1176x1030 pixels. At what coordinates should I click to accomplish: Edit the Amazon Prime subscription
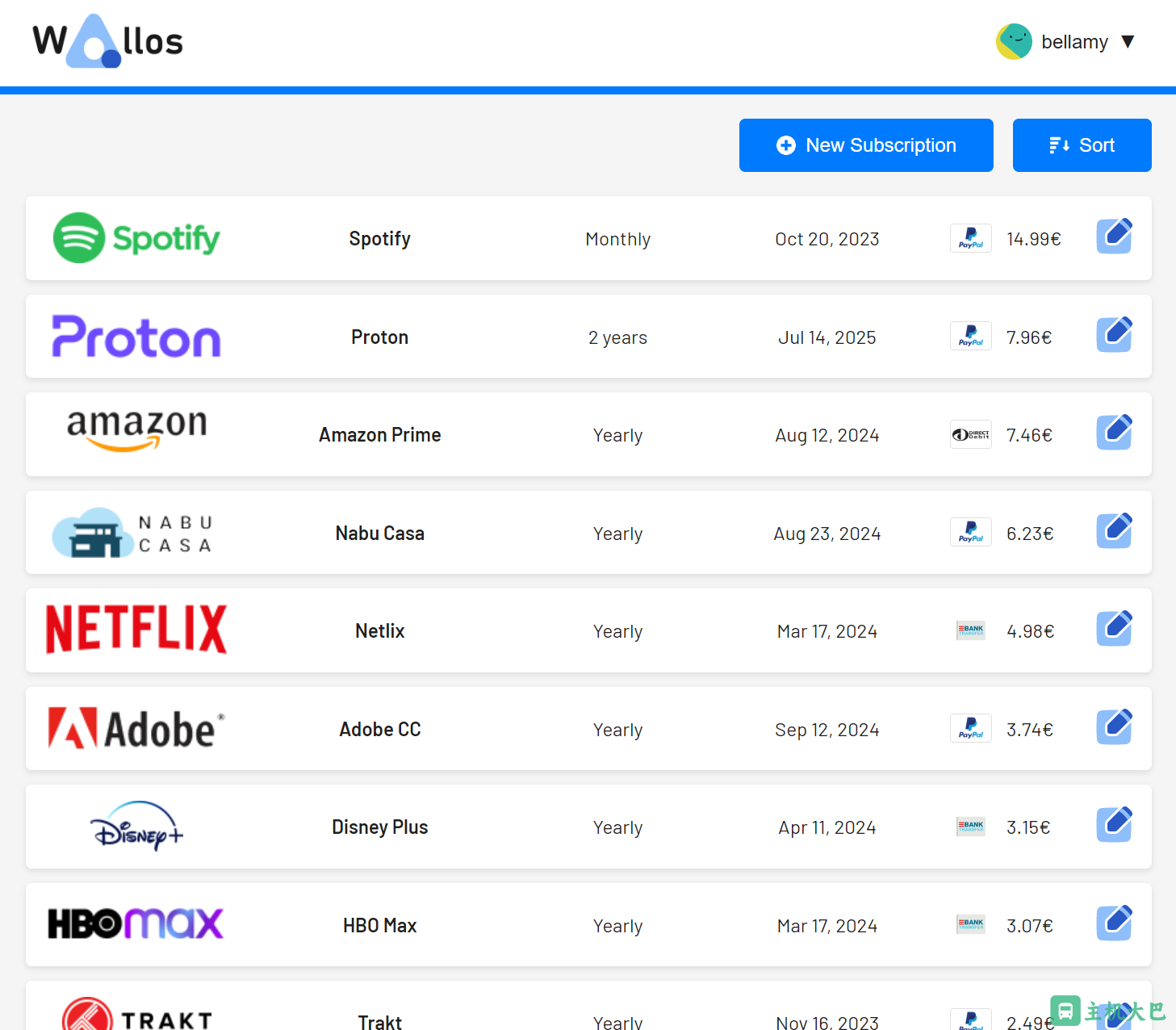click(x=1115, y=433)
